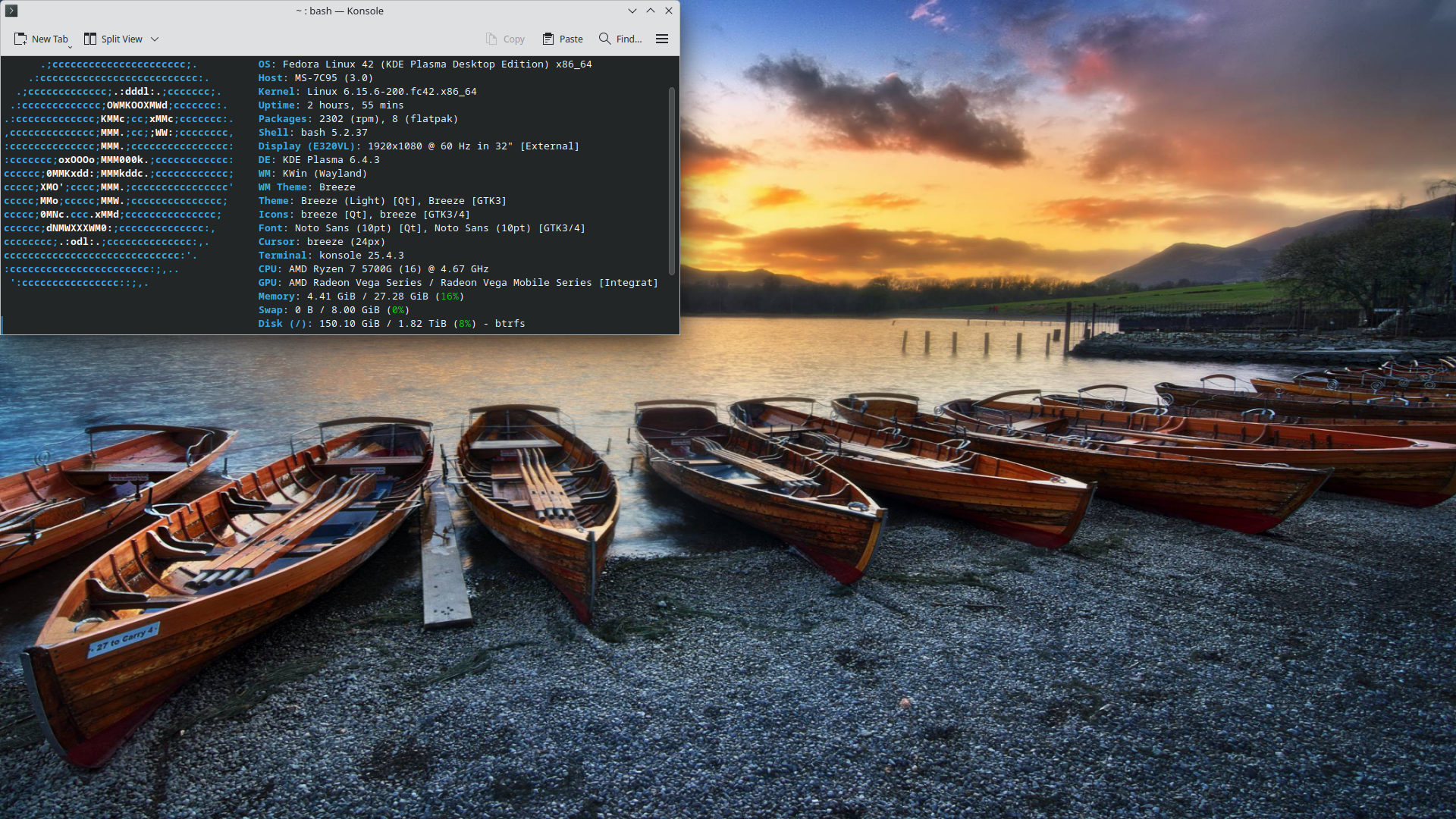This screenshot has width=1456, height=819.
Task: Click the 'Font: Noto Sans (10pt)' line
Action: 422,228
